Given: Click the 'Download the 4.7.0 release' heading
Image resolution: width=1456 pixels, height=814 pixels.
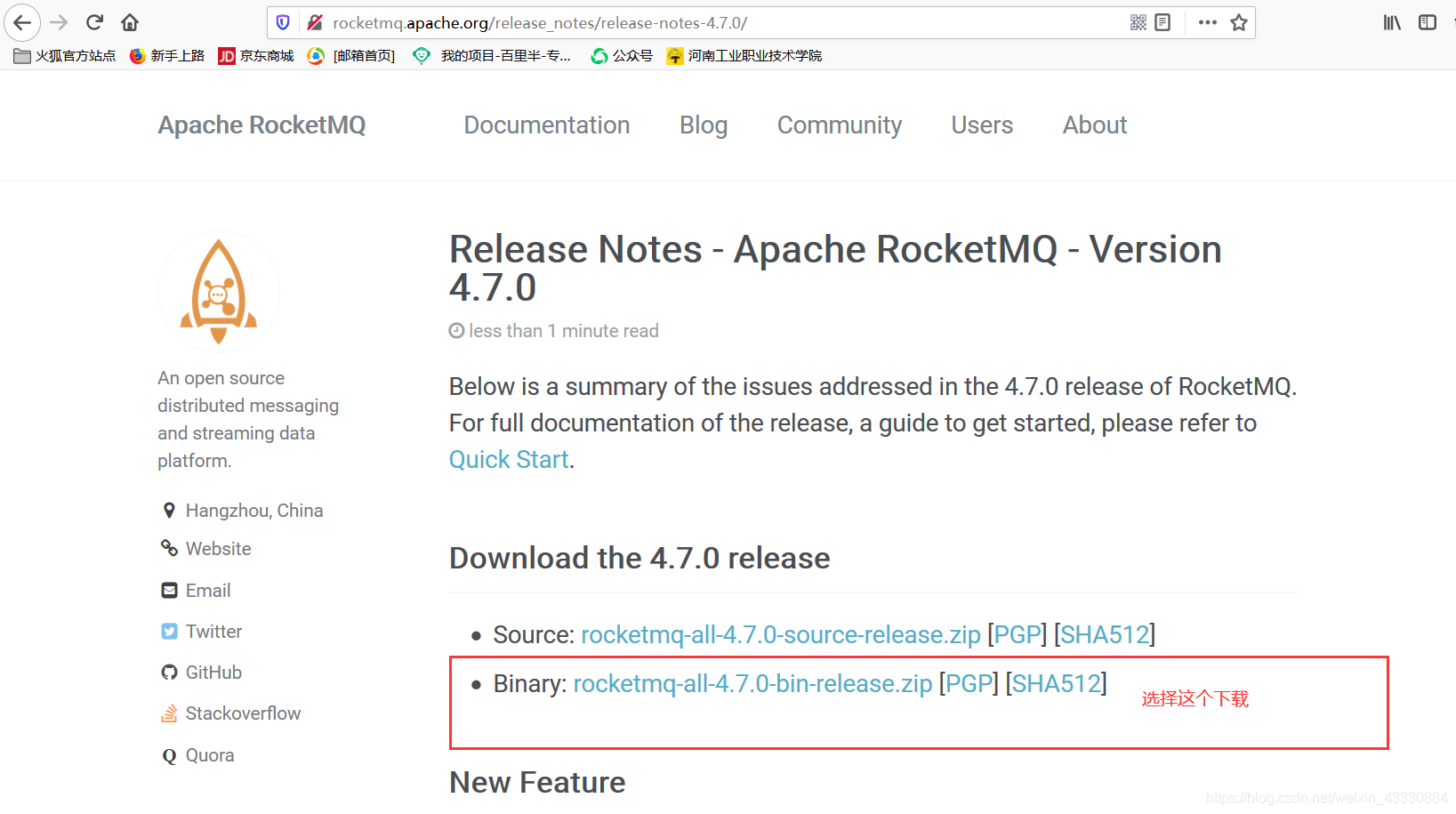Looking at the screenshot, I should (640, 559).
